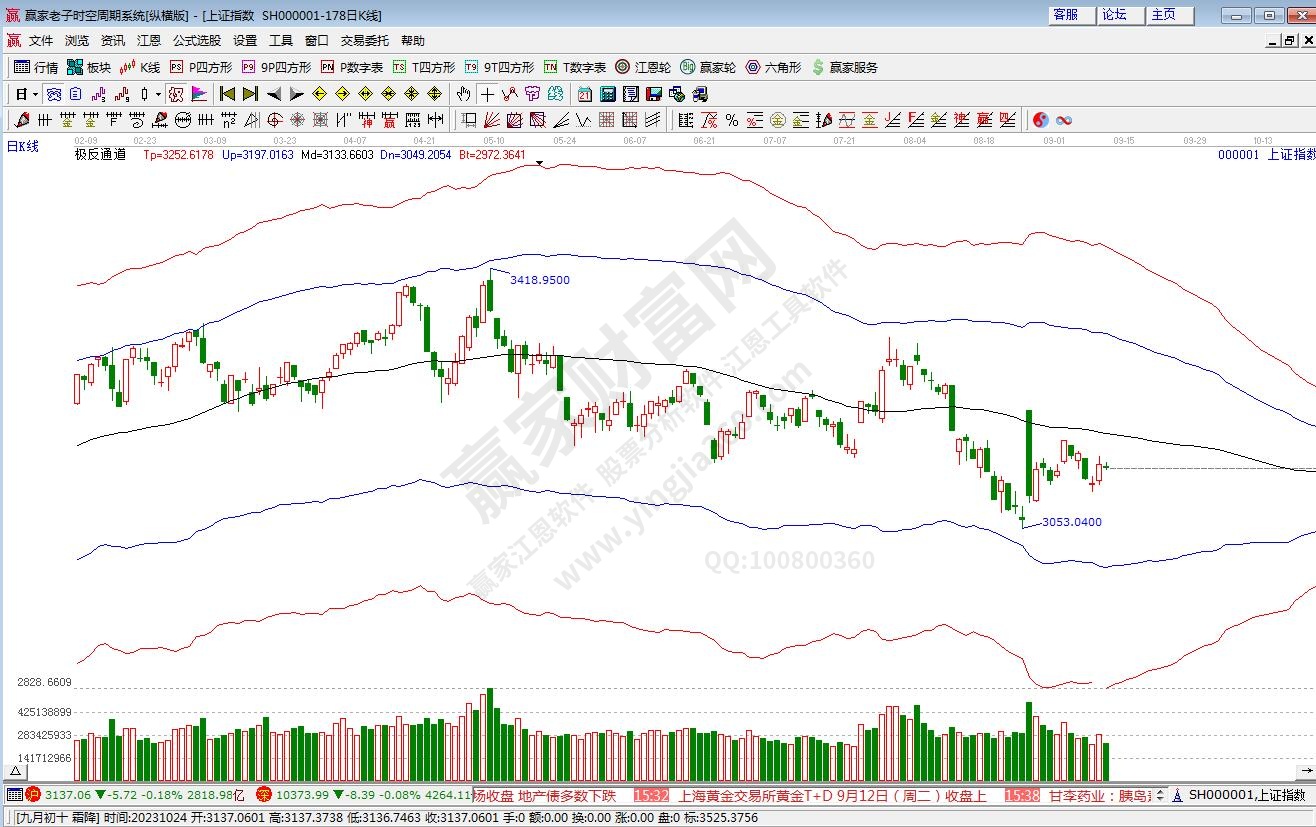The image size is (1316, 827).
Task: Click the yin-yang Taiji icon
Action: tap(1041, 120)
